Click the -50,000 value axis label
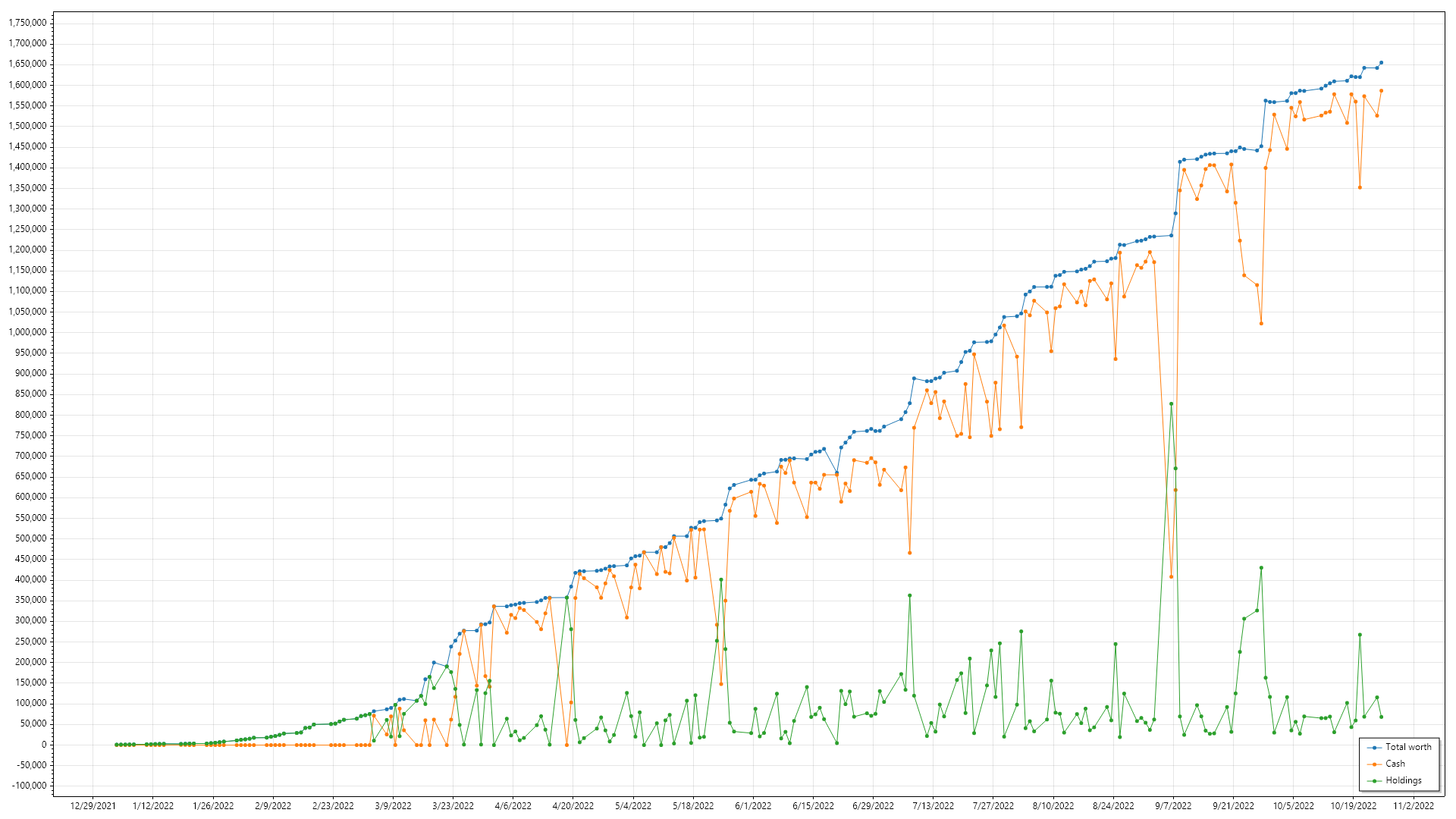Viewport: 1456px width, 819px height. point(31,765)
